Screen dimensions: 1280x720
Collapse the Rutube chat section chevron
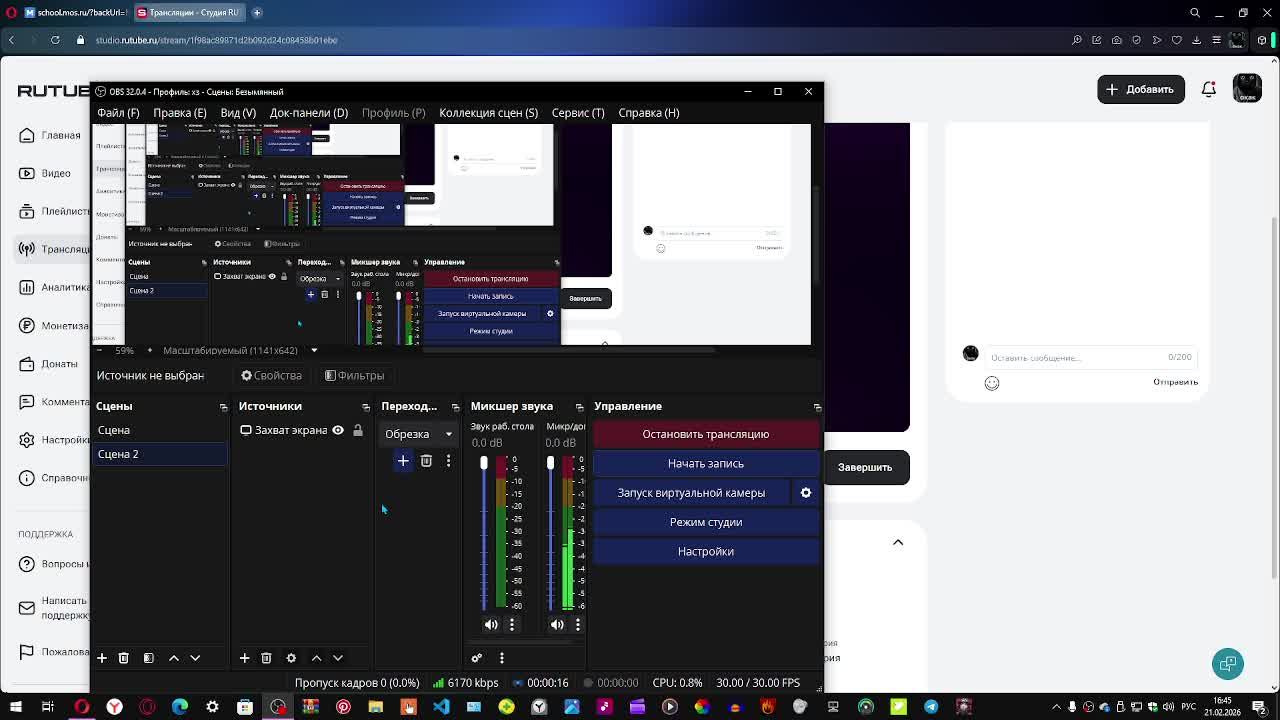[898, 542]
